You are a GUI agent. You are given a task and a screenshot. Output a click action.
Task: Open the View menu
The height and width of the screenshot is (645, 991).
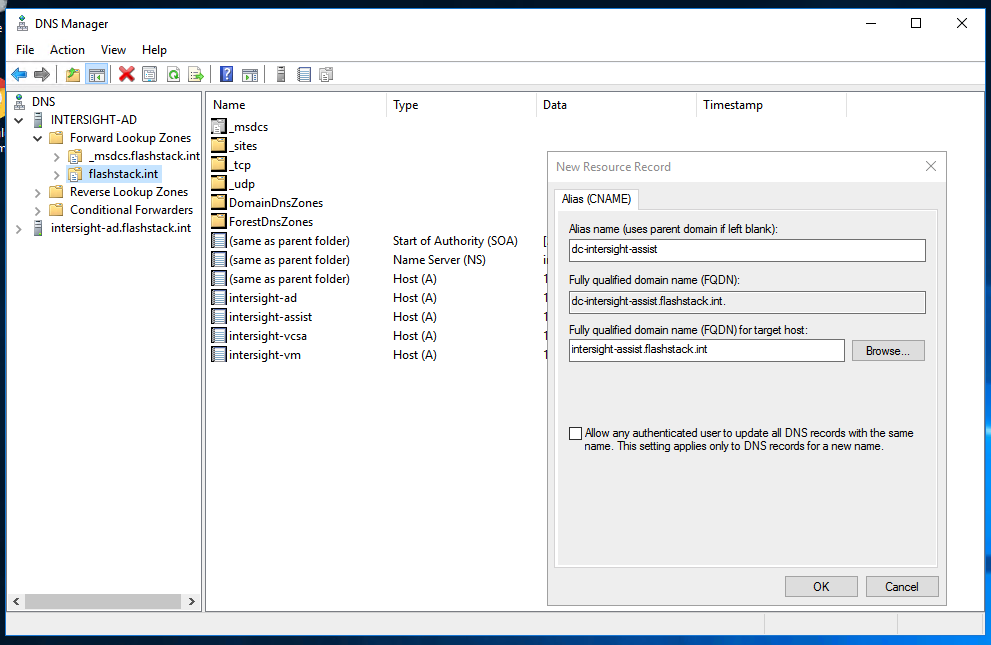point(113,50)
